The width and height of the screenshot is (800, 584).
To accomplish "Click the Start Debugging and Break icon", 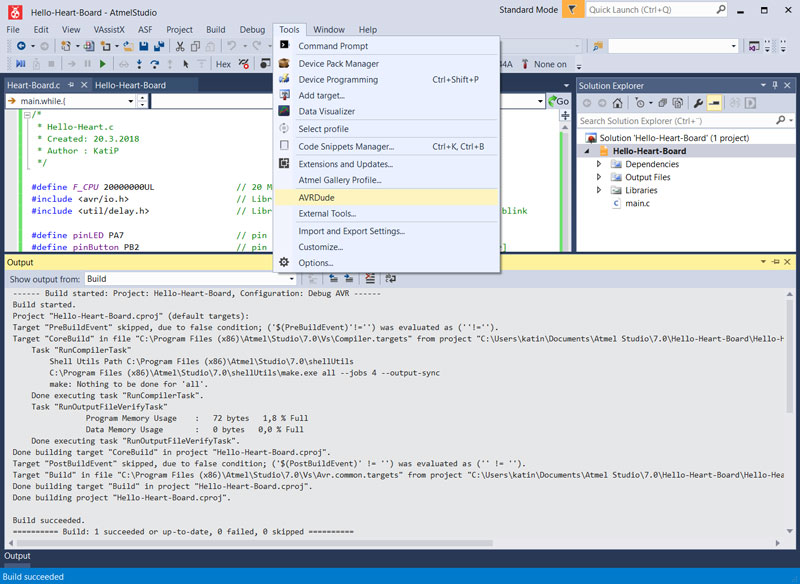I will (x=20, y=64).
